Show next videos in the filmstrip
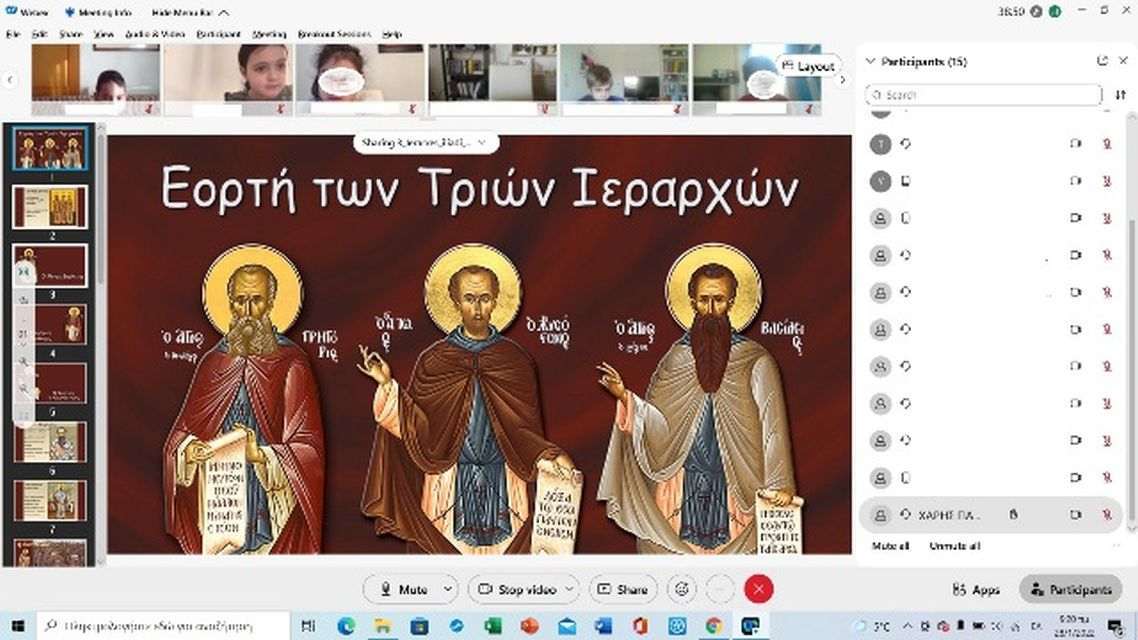1138x640 pixels. point(843,80)
